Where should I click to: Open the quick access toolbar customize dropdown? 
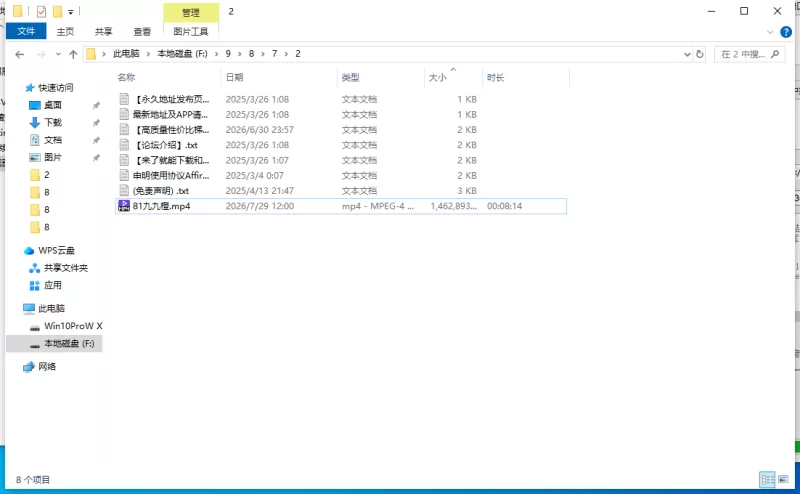70,12
